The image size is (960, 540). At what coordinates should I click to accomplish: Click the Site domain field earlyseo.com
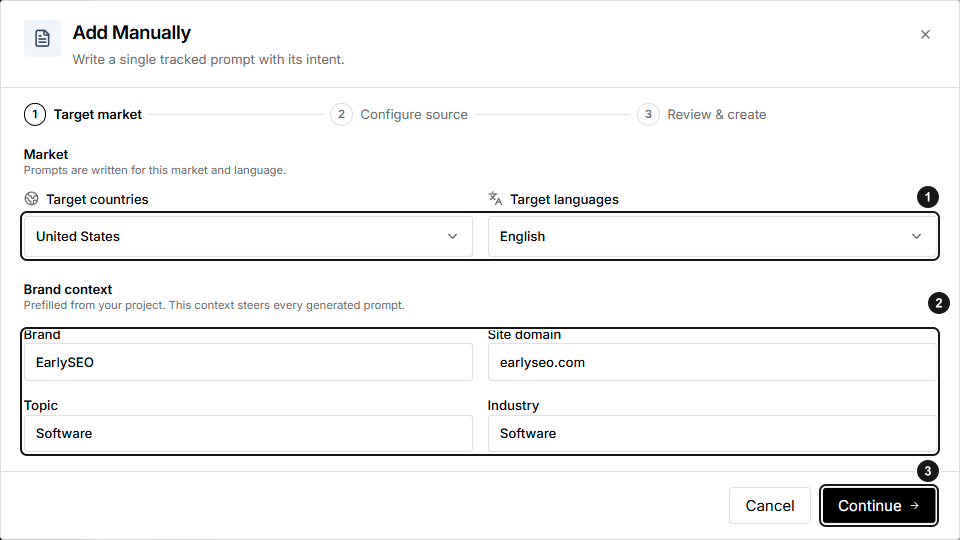point(712,362)
